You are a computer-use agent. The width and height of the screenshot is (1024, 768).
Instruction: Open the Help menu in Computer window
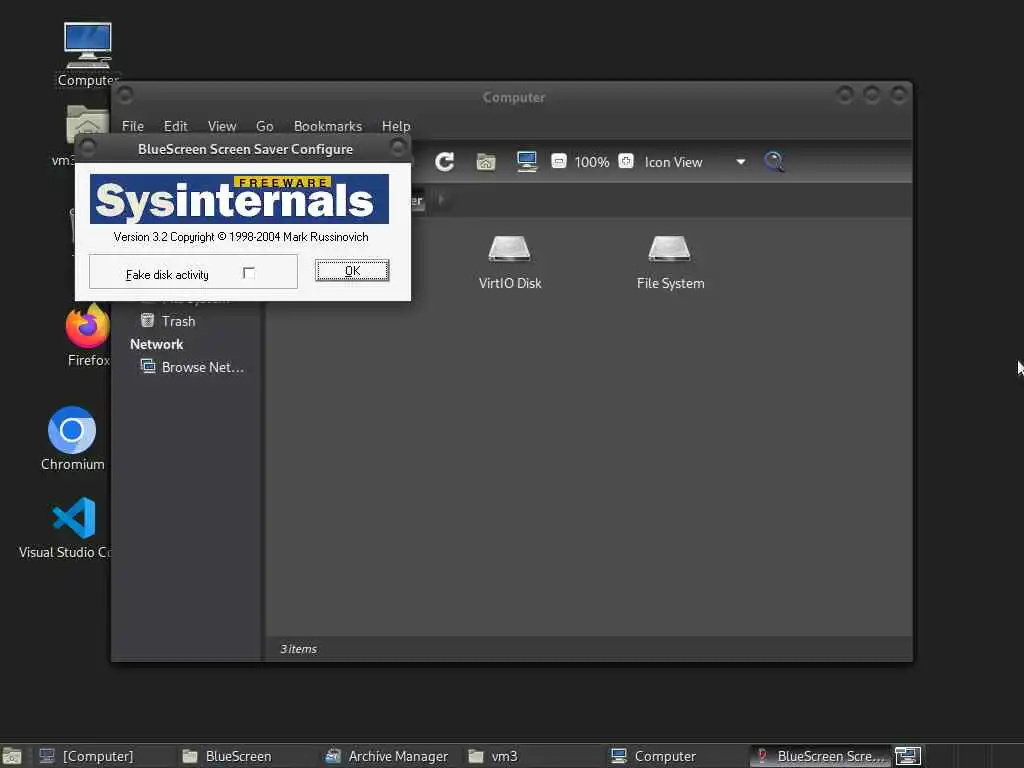click(396, 126)
